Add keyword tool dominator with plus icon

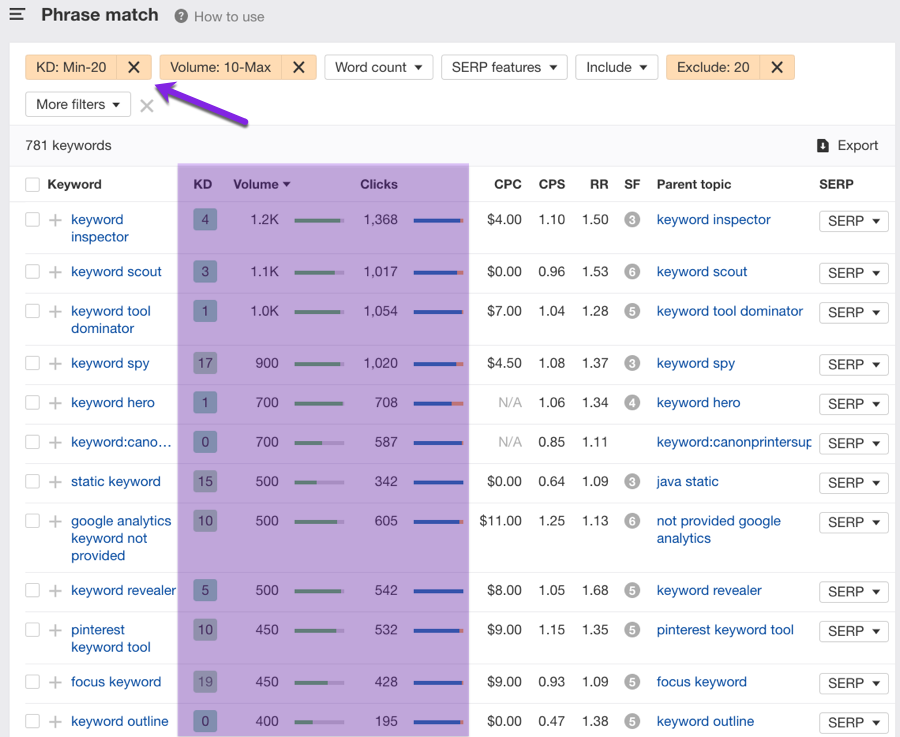[x=55, y=312]
